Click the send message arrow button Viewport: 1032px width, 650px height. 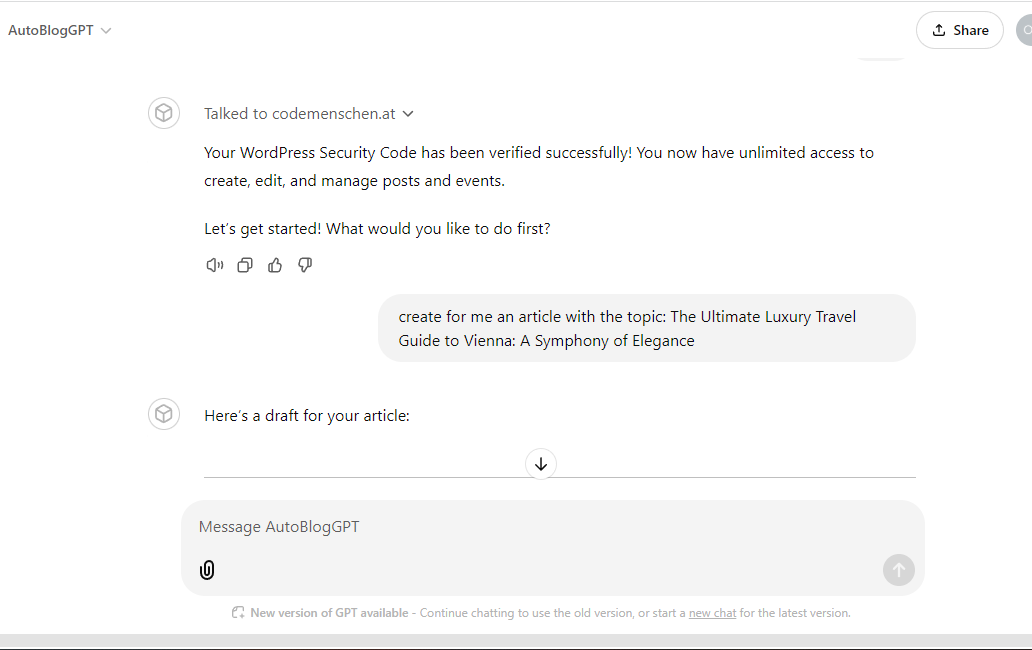click(x=898, y=570)
